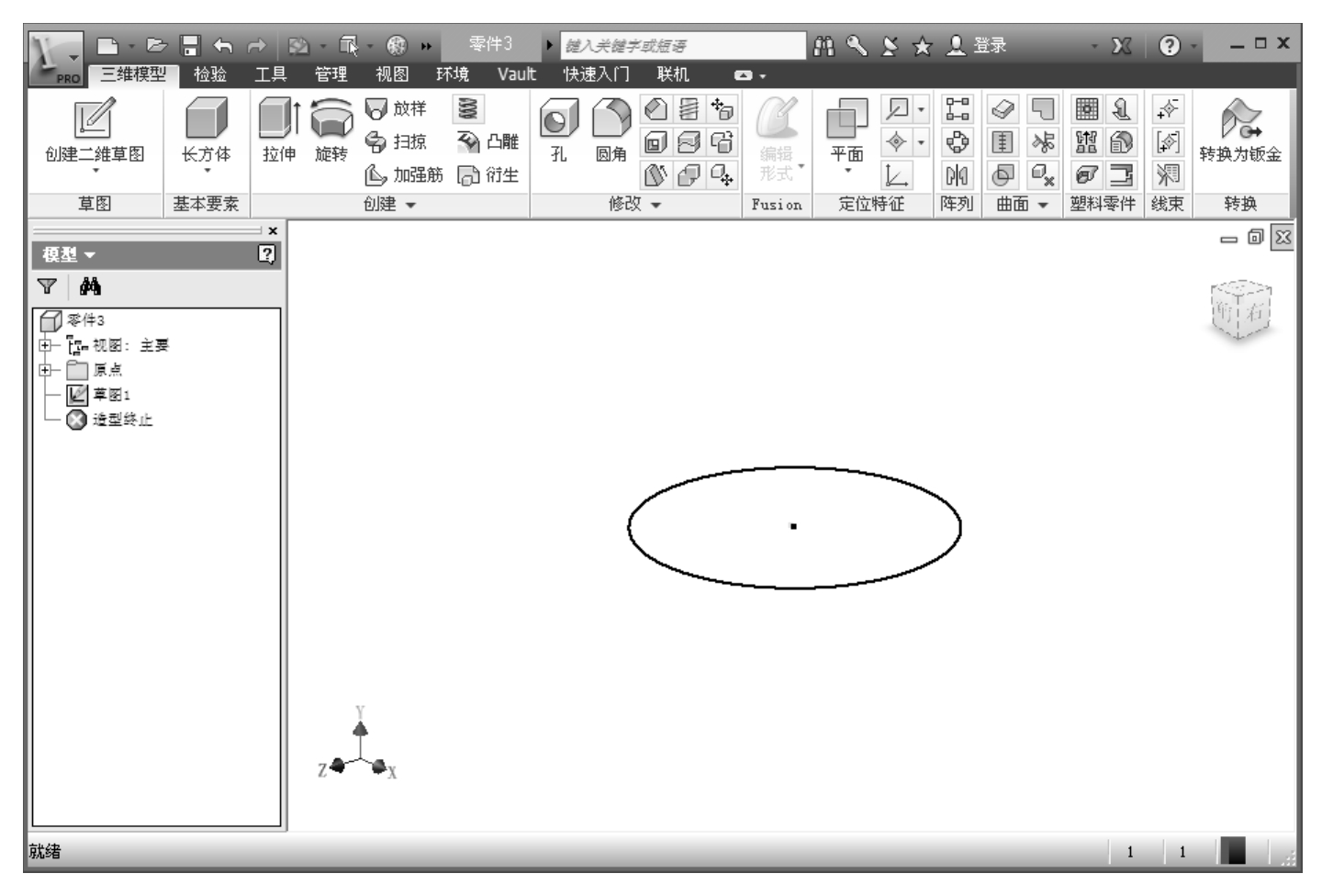Select the Revolve (旋转) tool
The height and width of the screenshot is (896, 1322).
point(331,120)
